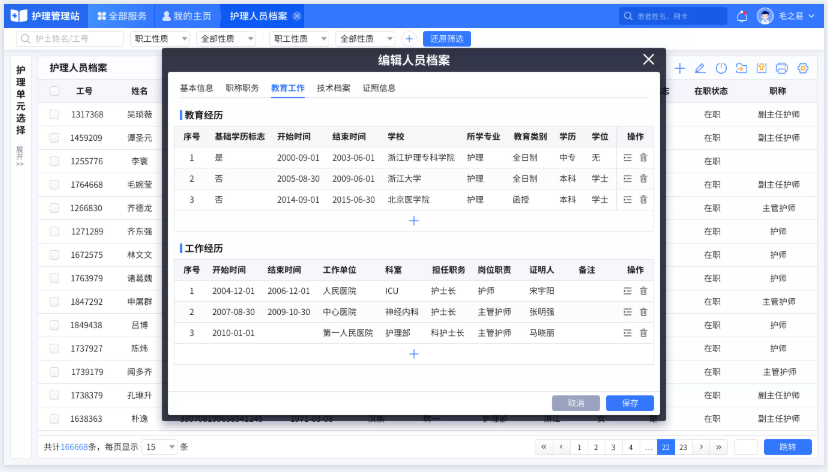Click the 跳转 button
Viewport: 828px width, 472px height.
click(787, 447)
